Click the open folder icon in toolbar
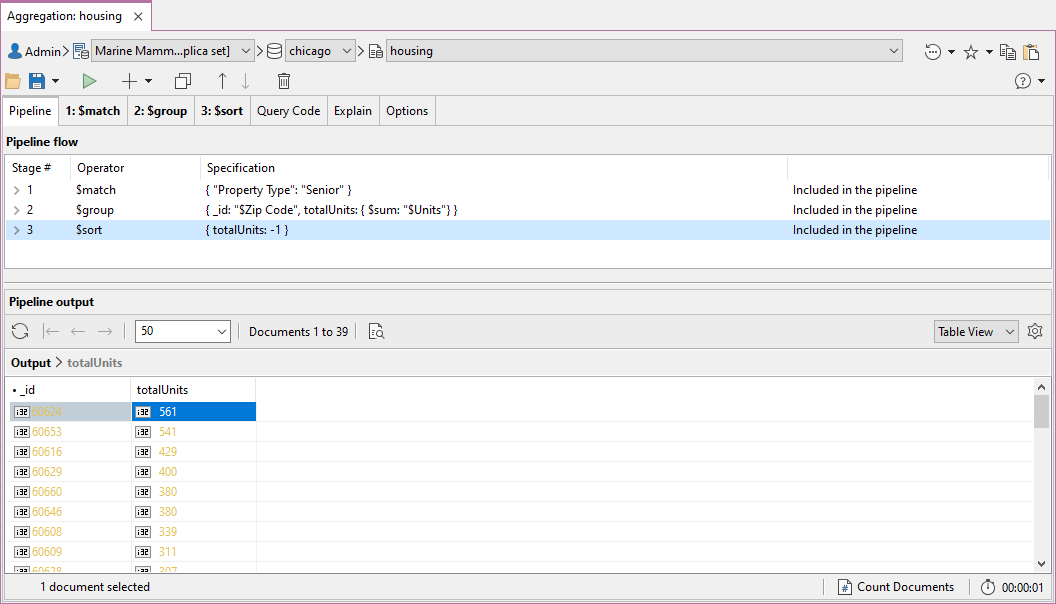Viewport: 1056px width, 604px height. (13, 81)
